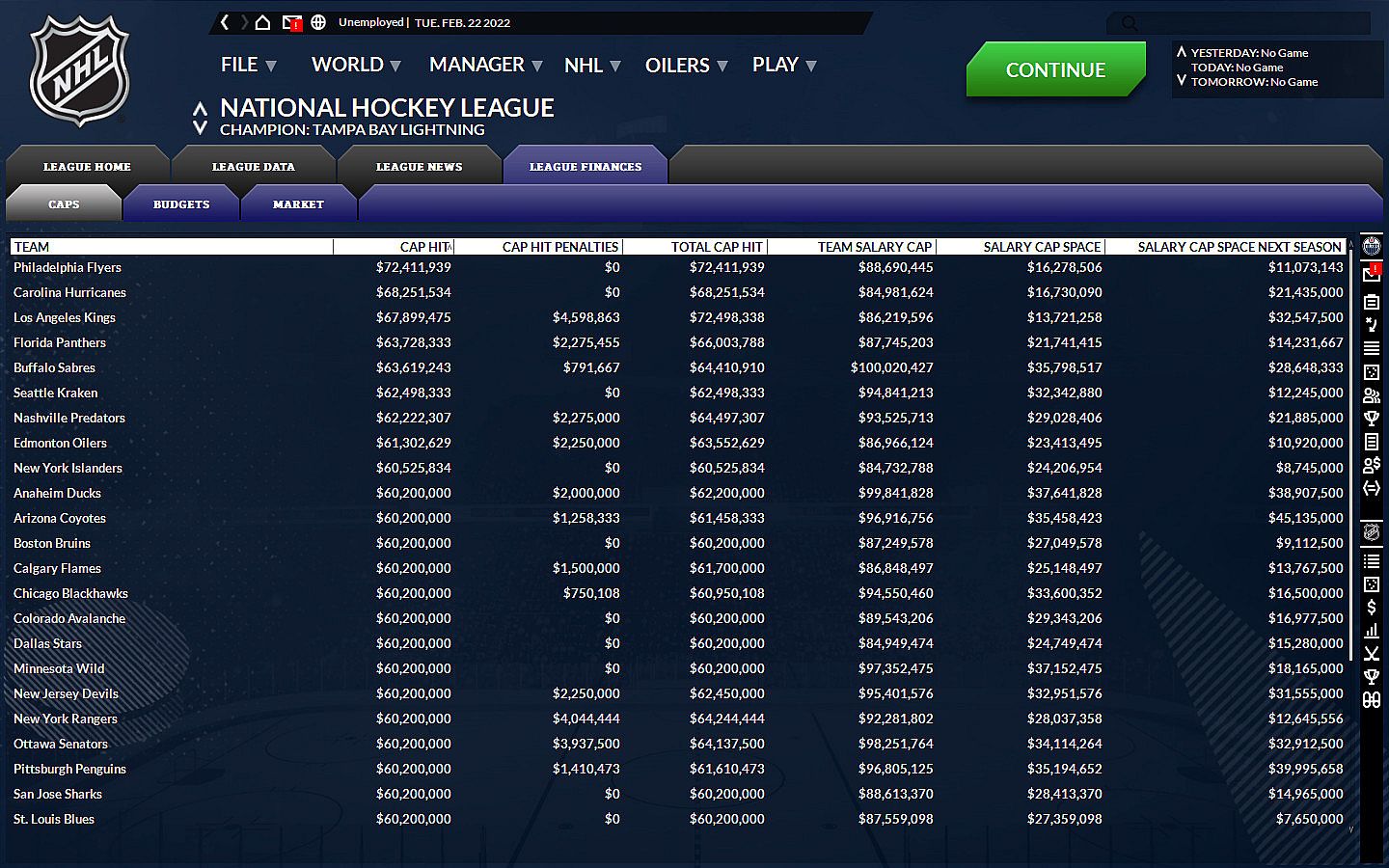Select the League Finances tab
This screenshot has width=1389, height=868.
click(x=586, y=166)
